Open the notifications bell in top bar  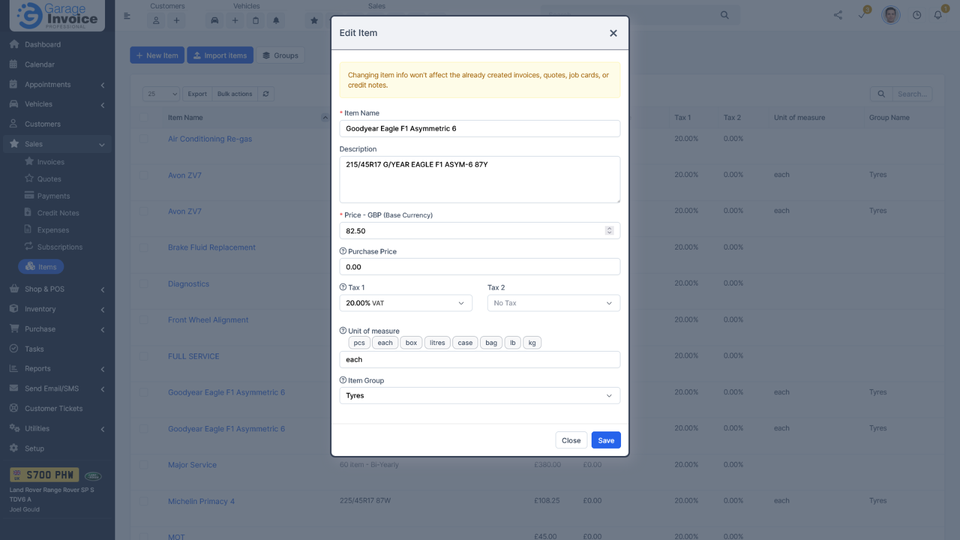coord(938,15)
